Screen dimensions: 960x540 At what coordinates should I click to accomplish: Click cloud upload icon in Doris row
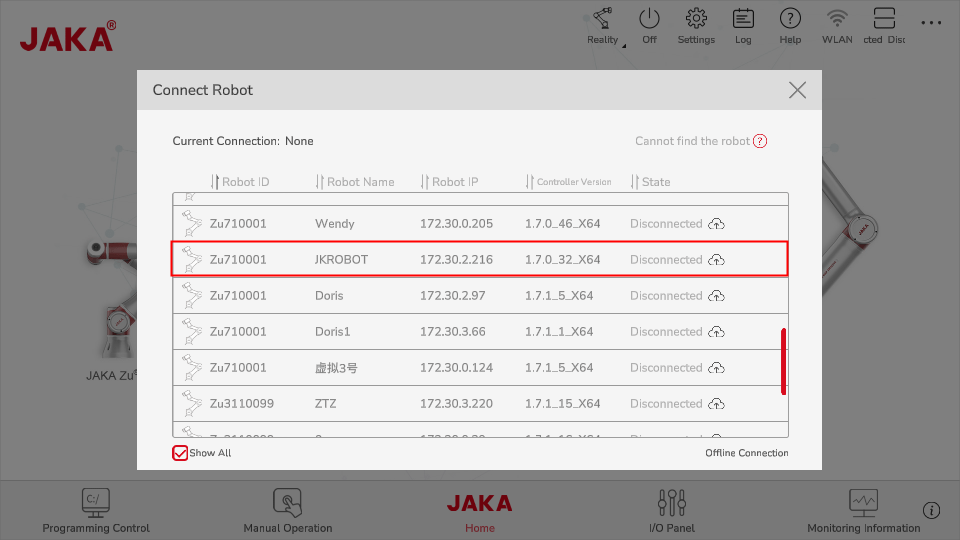pyautogui.click(x=716, y=296)
